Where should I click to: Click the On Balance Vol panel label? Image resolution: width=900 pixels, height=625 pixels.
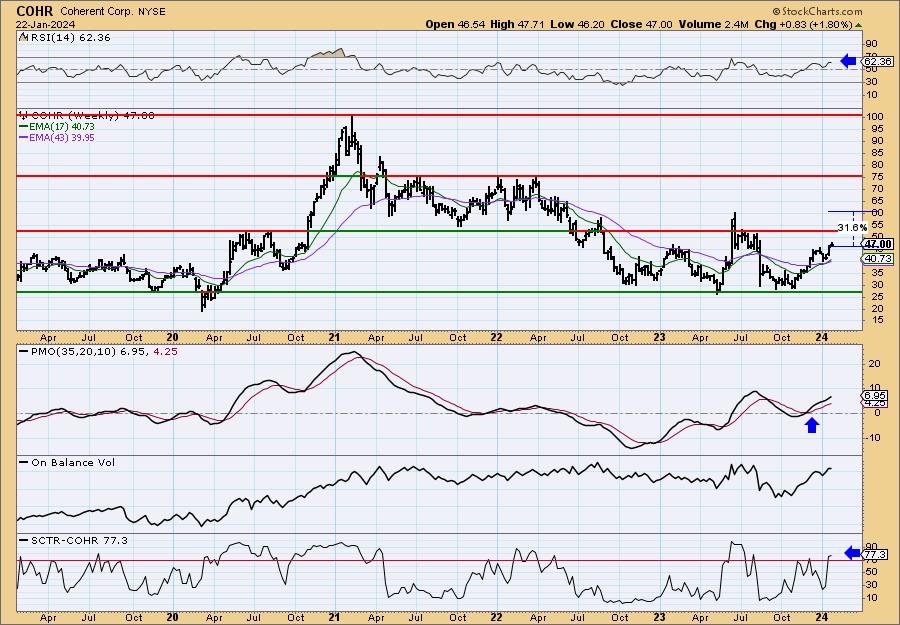click(68, 463)
